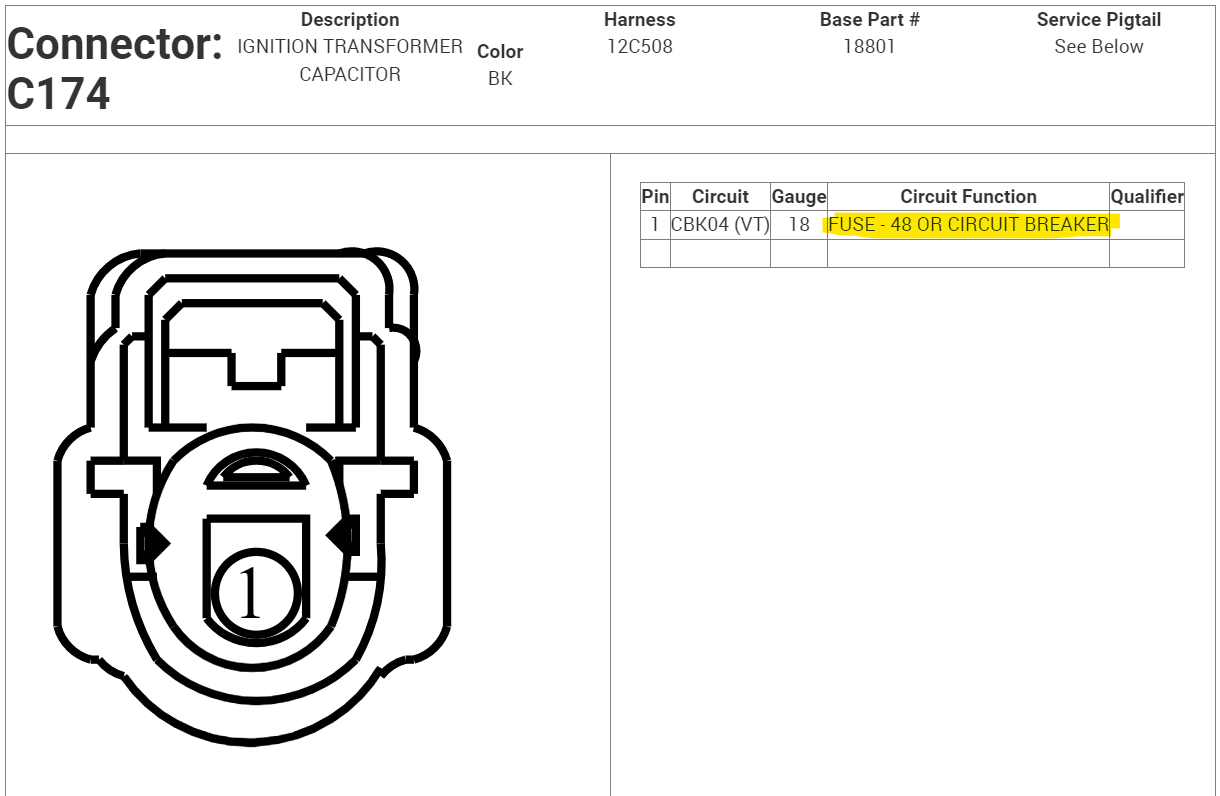Click the Color label in header
This screenshot has width=1220, height=796.
tap(500, 51)
